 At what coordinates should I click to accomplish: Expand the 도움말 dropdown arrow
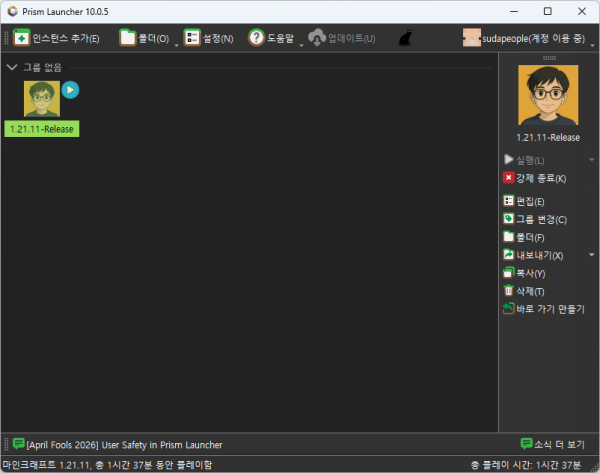tap(301, 45)
